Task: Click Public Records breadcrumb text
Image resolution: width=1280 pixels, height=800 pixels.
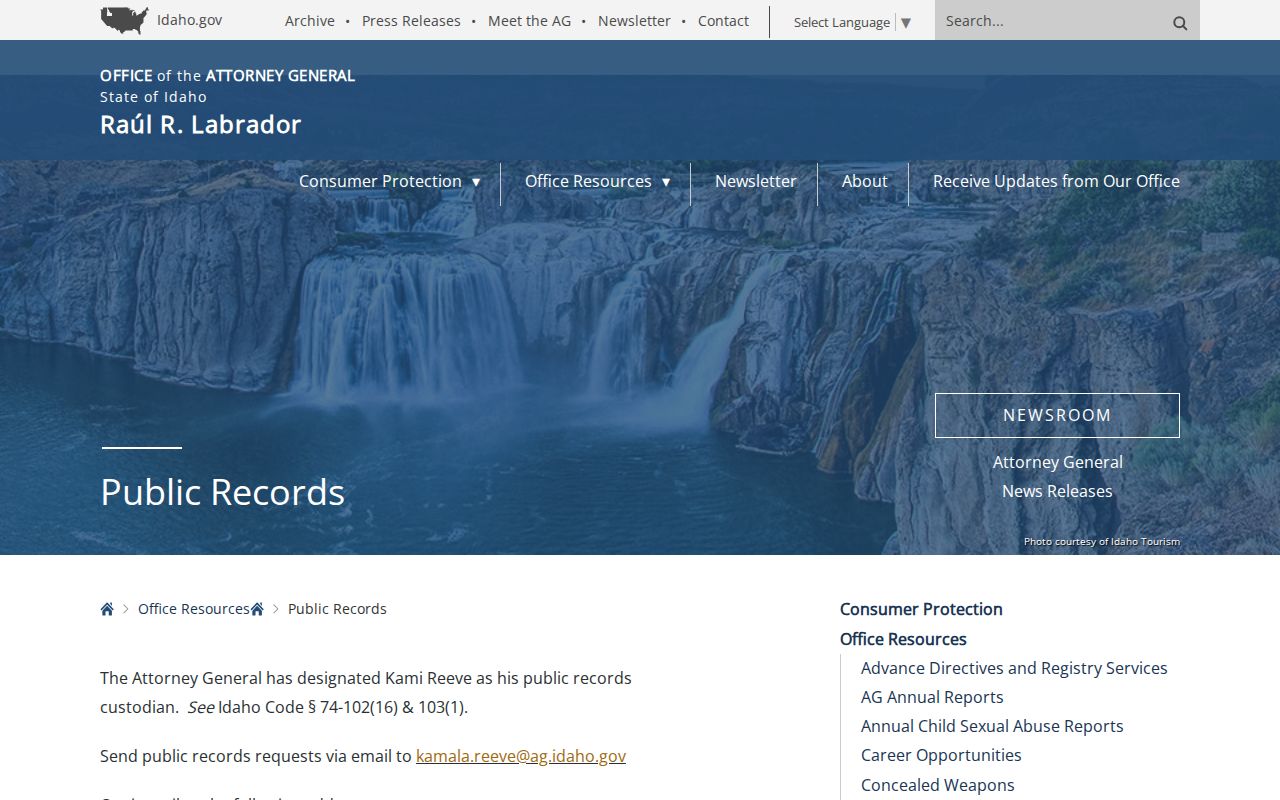Action: (x=337, y=609)
